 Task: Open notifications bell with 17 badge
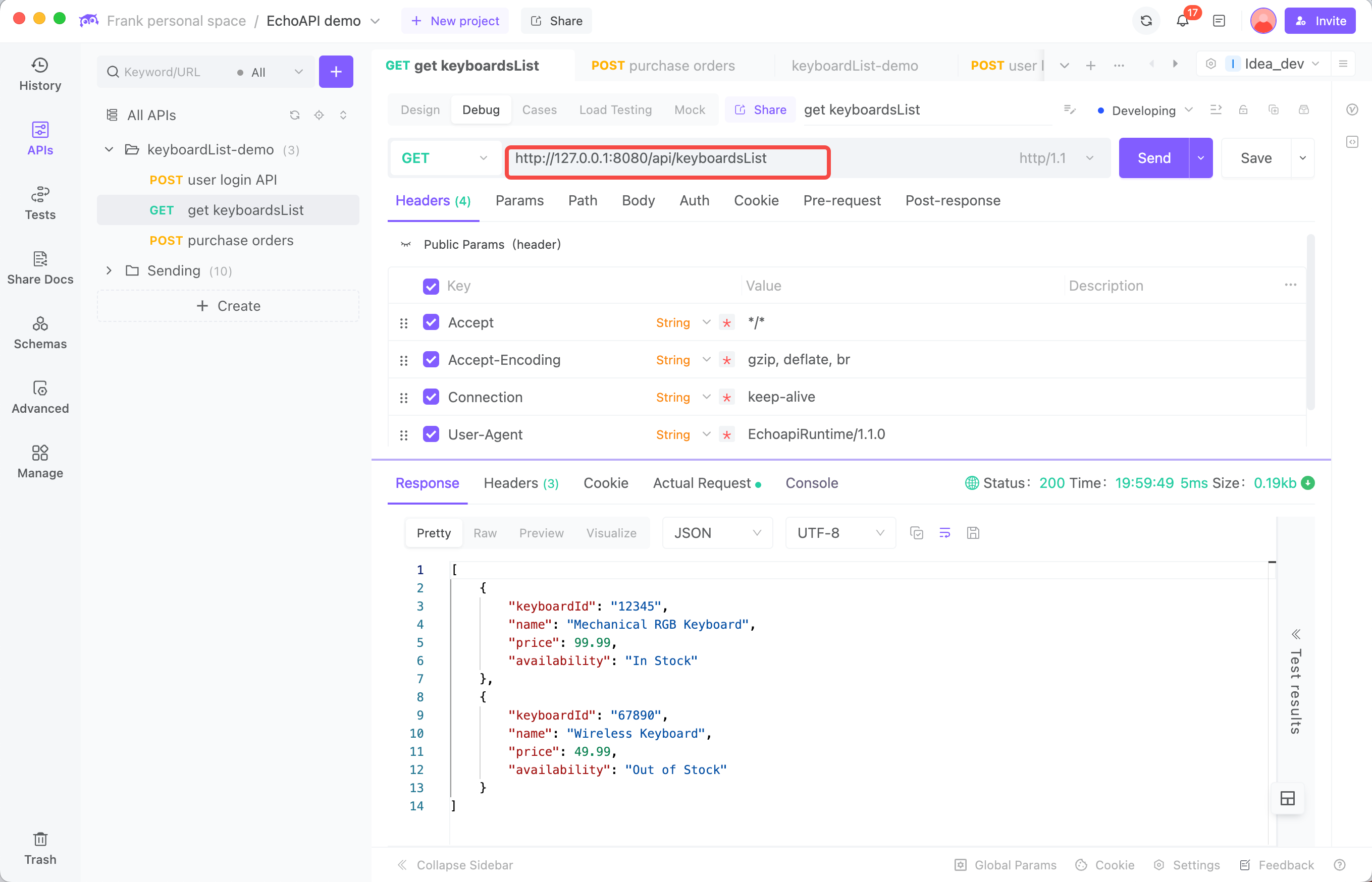1182,21
